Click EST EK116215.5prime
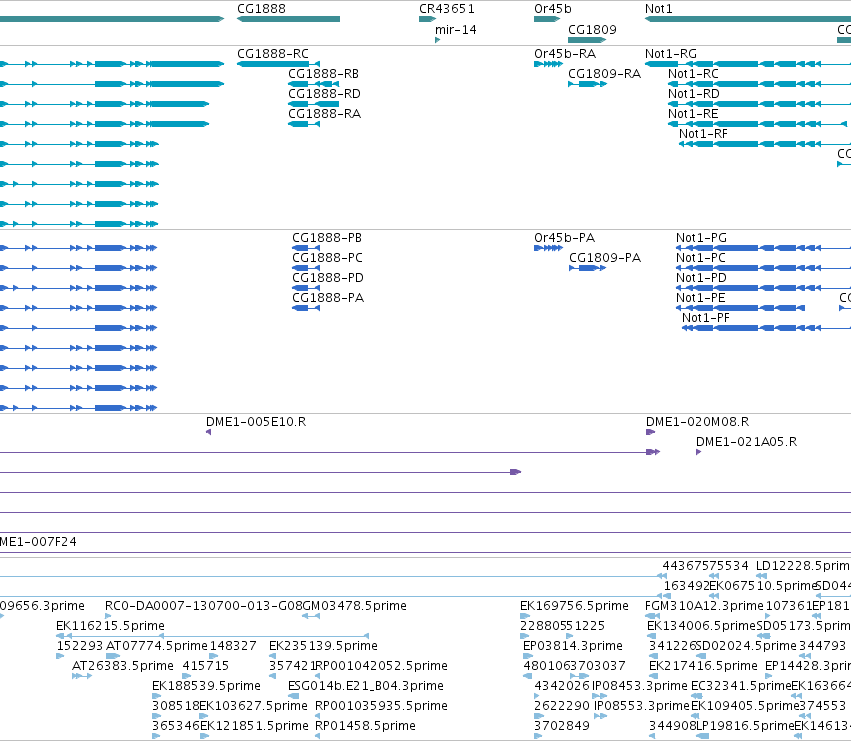 click(110, 626)
